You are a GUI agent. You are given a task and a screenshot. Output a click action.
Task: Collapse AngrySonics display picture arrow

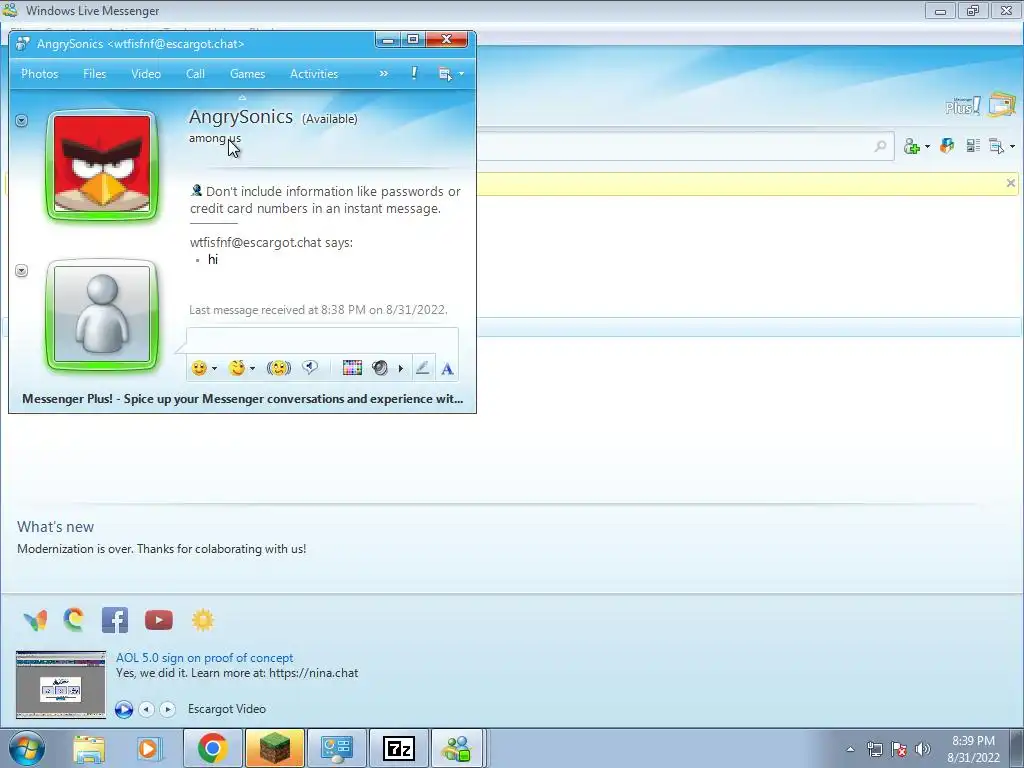coord(22,121)
